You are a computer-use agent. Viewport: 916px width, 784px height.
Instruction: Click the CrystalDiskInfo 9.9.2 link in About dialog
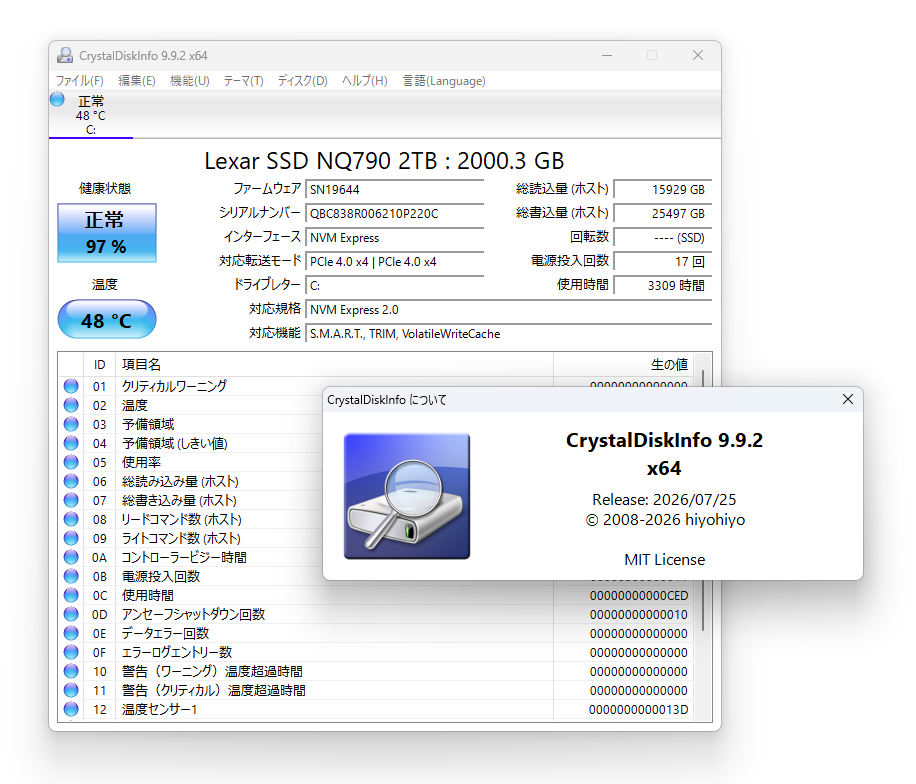pos(664,454)
